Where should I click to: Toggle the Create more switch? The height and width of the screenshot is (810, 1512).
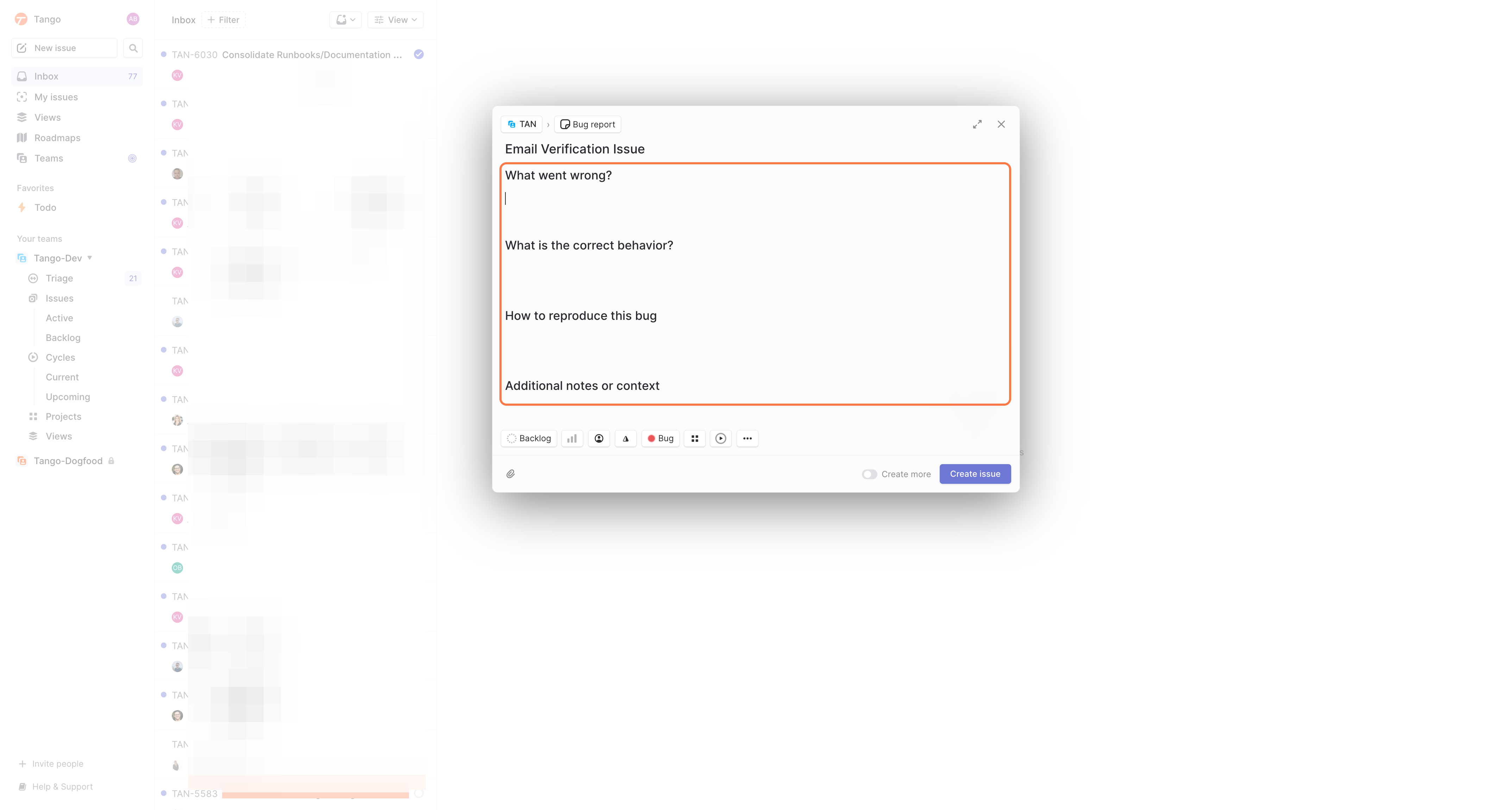869,474
